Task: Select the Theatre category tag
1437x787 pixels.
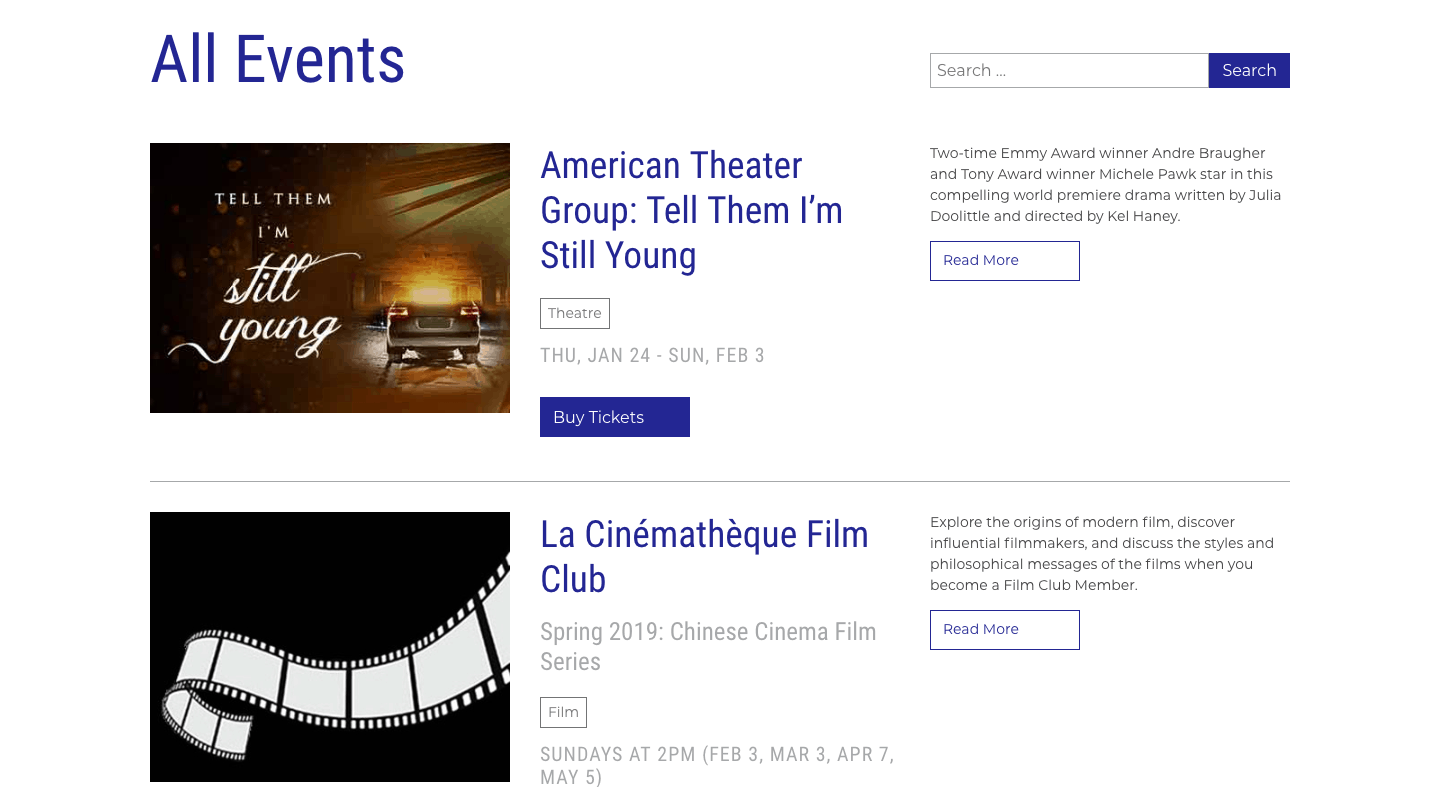Action: pyautogui.click(x=575, y=313)
